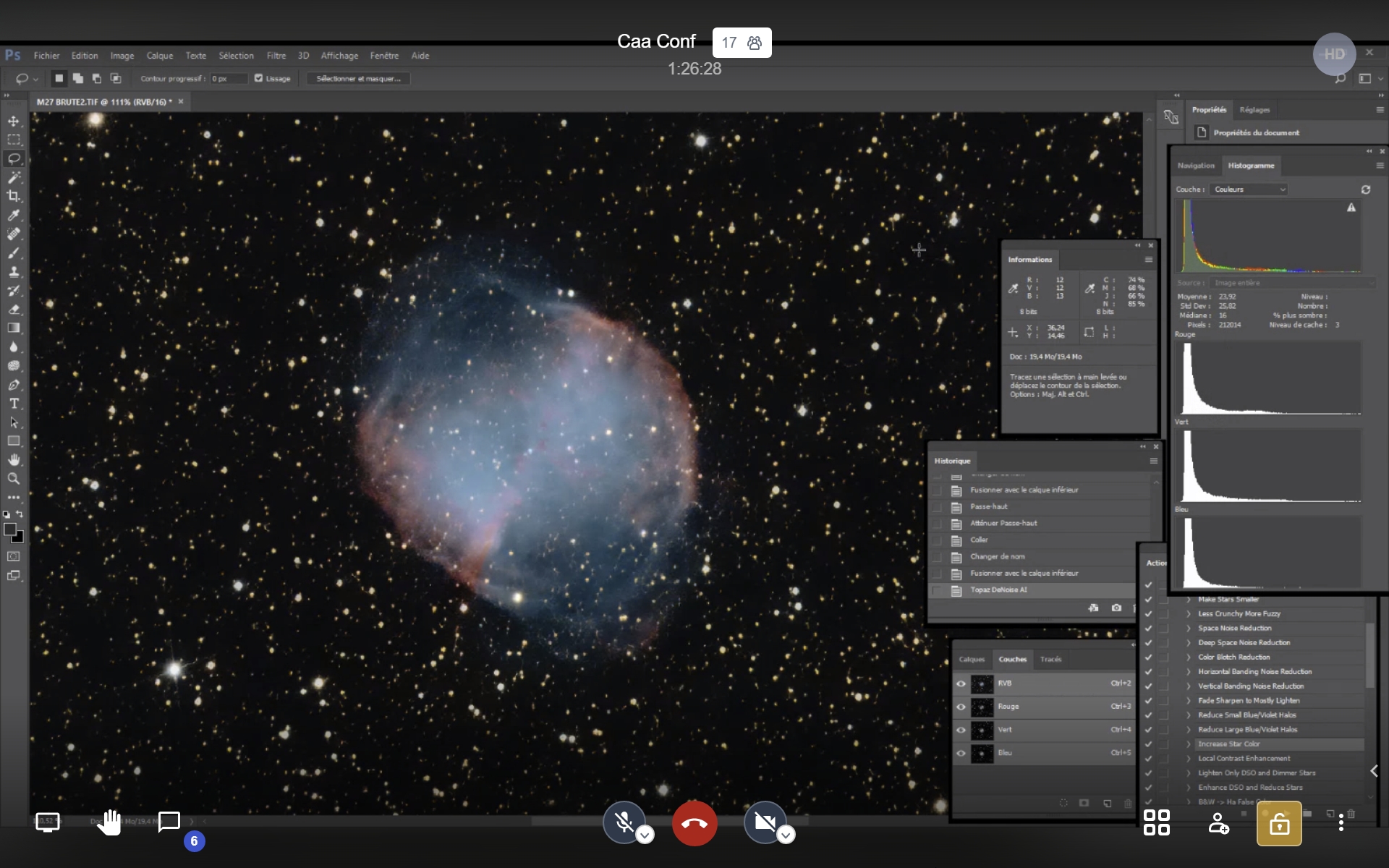Click the foreground color swatch
Screen dimensions: 1389x868
tap(10, 529)
